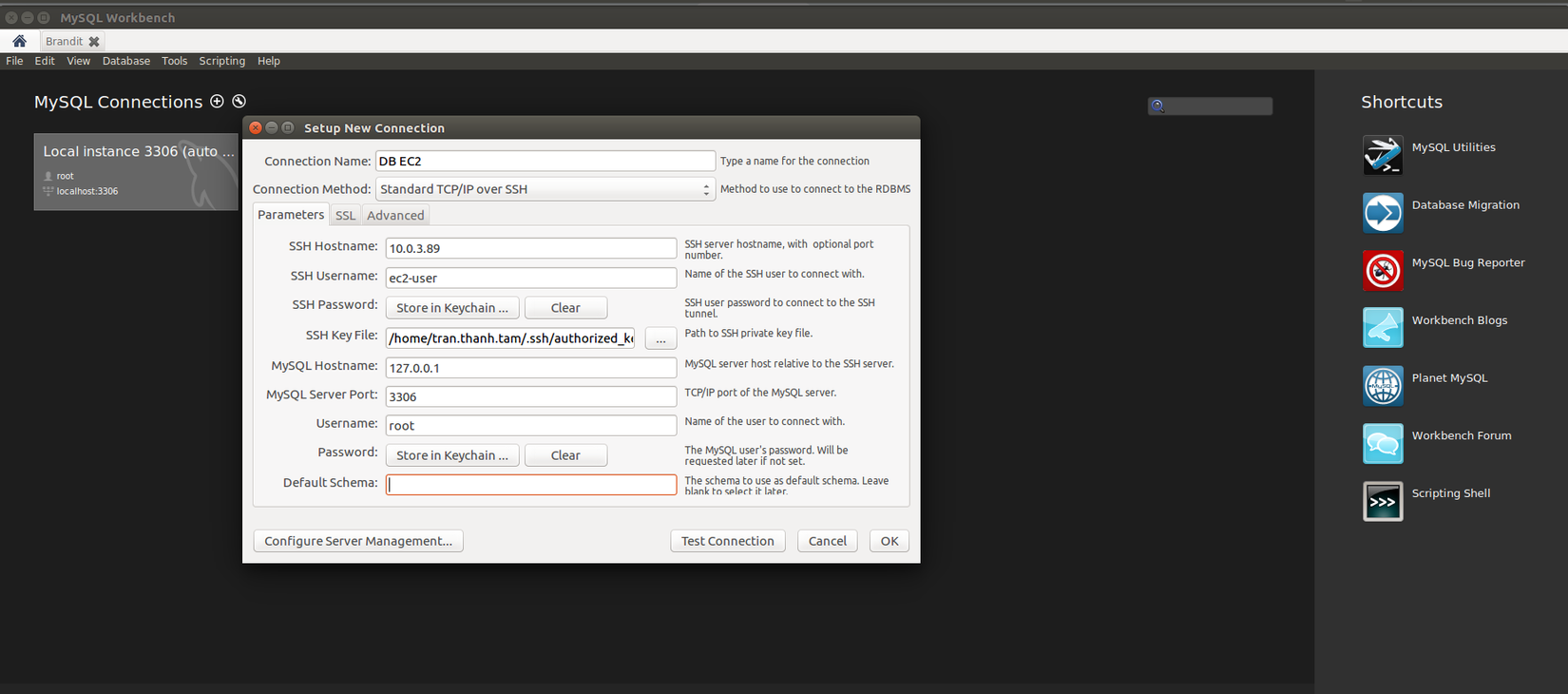The height and width of the screenshot is (694, 1568).
Task: Click the Default Schema field
Action: [x=531, y=485]
